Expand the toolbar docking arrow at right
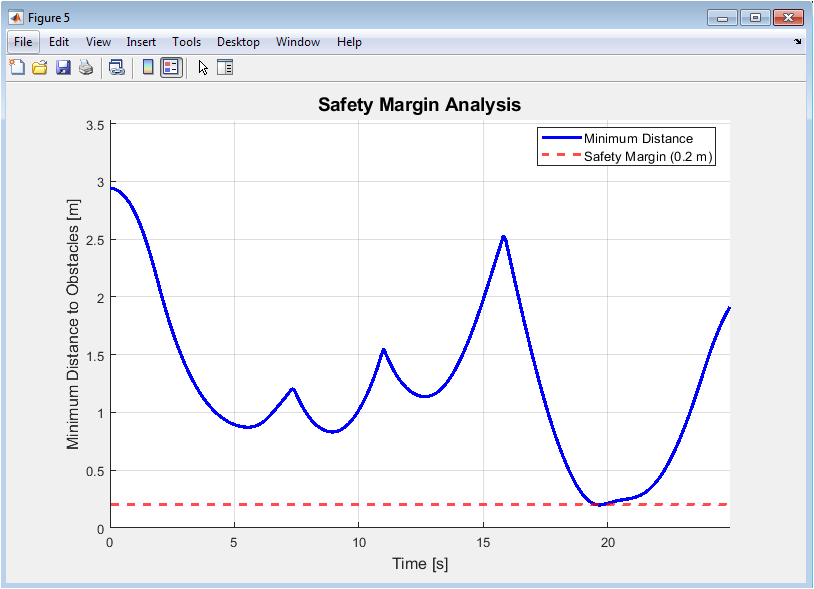Viewport: 814px width, 589px height. [x=797, y=42]
